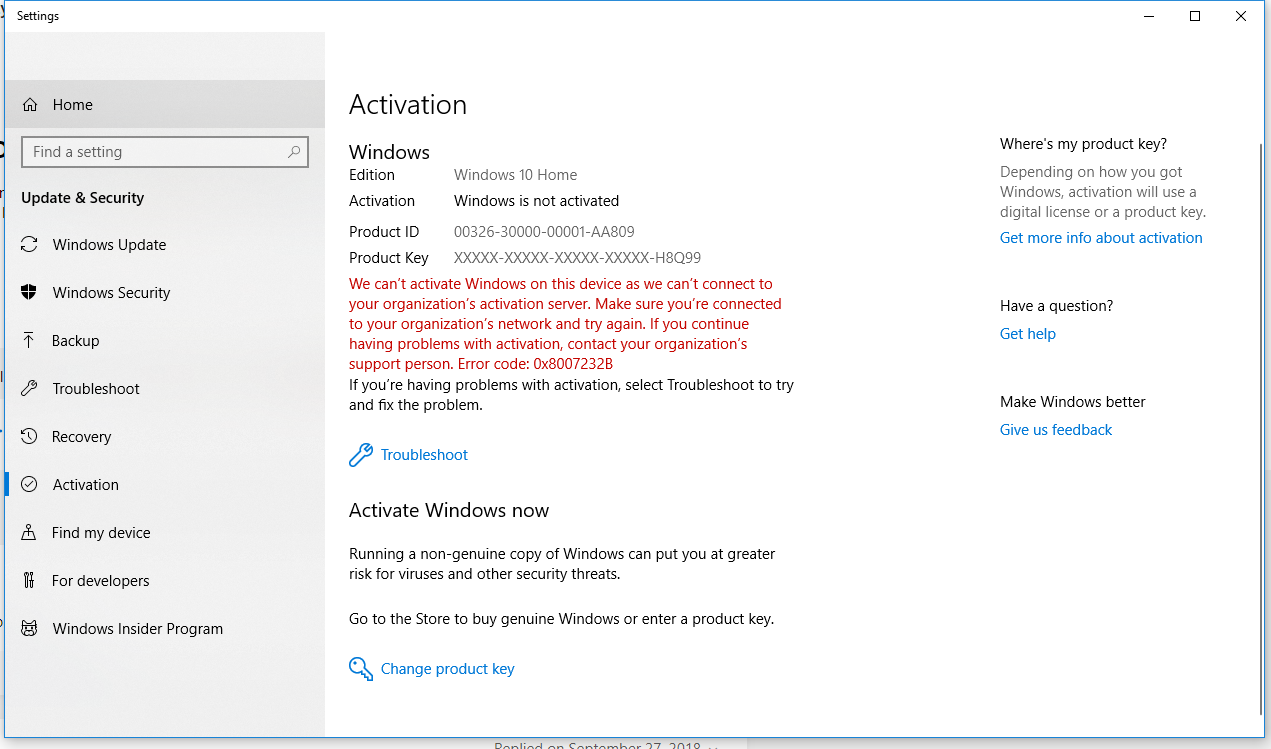Image resolution: width=1271 pixels, height=749 pixels.
Task: Click the Windows Insider Program cat icon
Action: (30, 629)
